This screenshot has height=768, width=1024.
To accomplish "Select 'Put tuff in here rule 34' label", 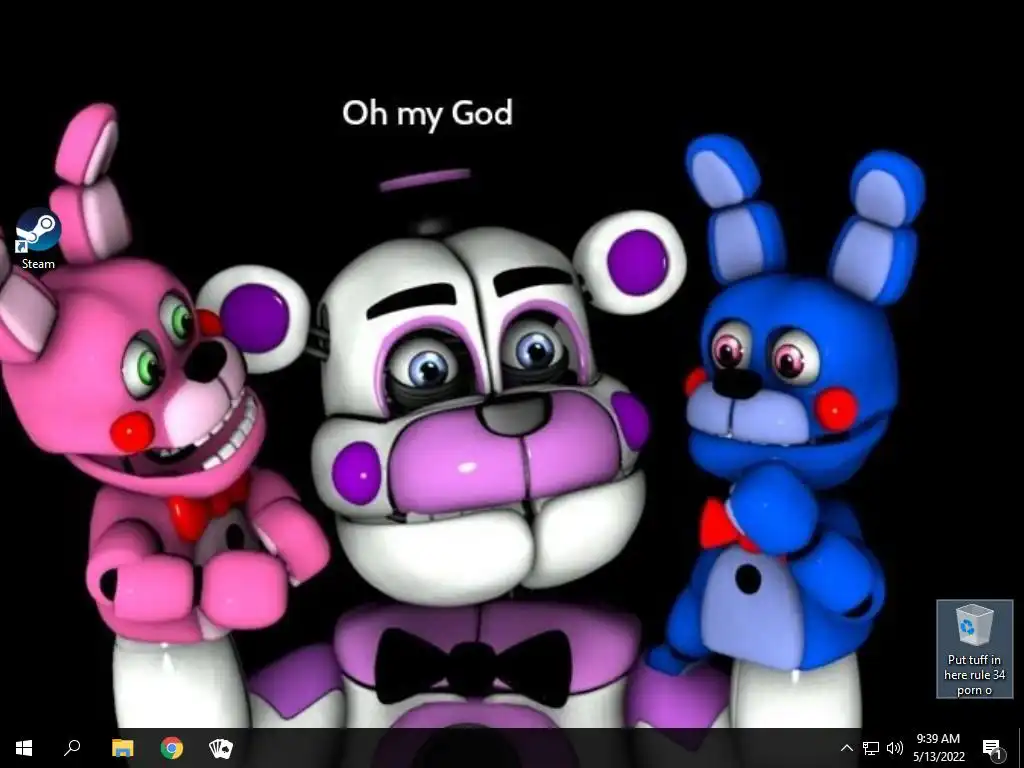I will click(x=974, y=675).
